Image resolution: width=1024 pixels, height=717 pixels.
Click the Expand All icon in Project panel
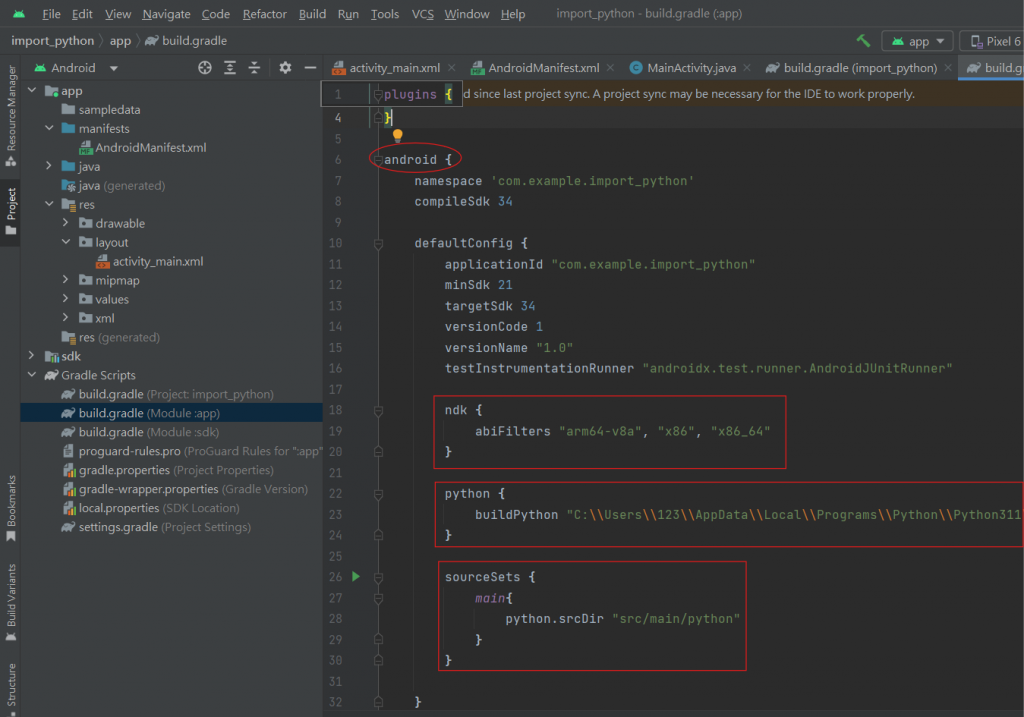click(230, 67)
